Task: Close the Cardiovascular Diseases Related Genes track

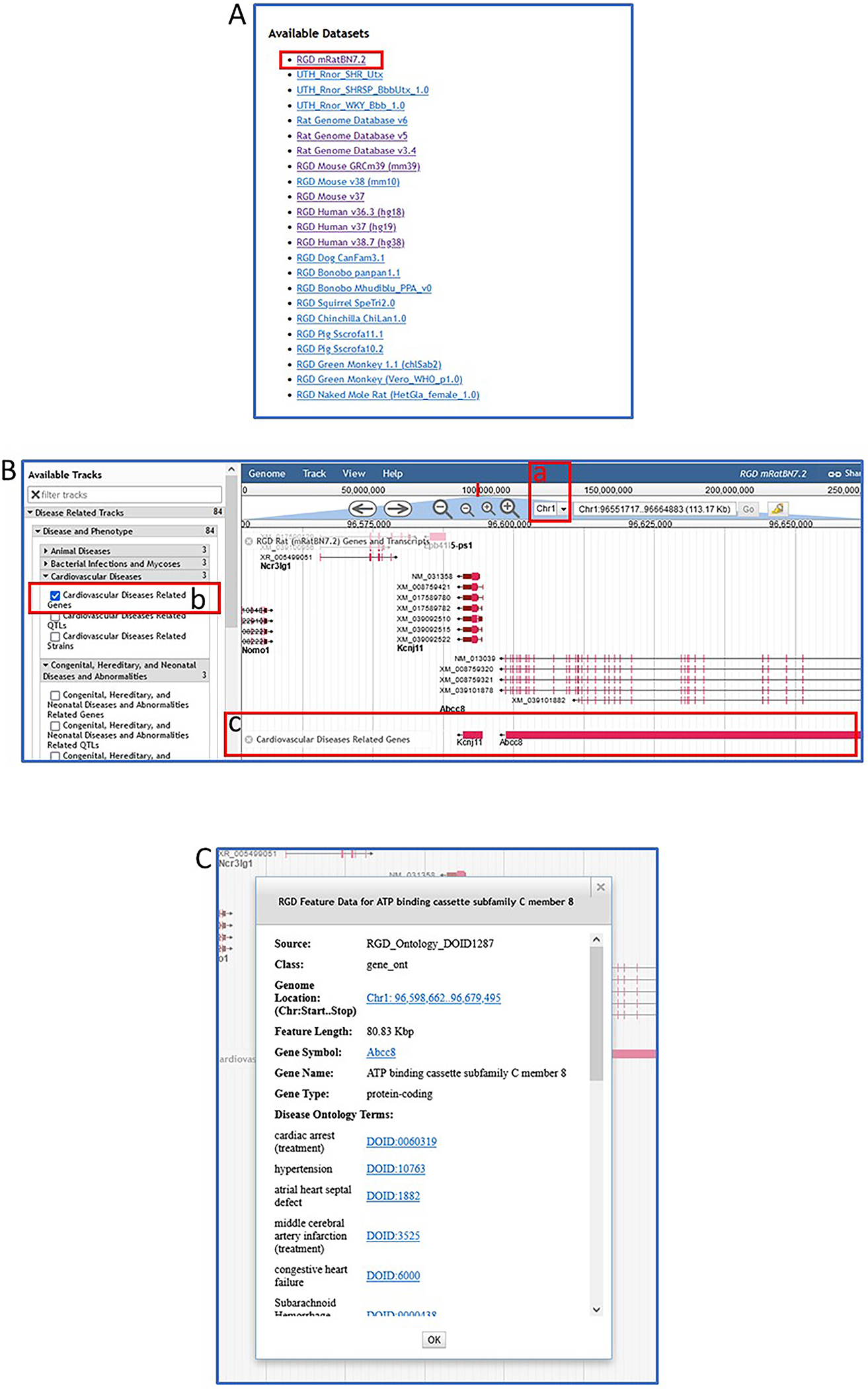Action: coord(249,739)
